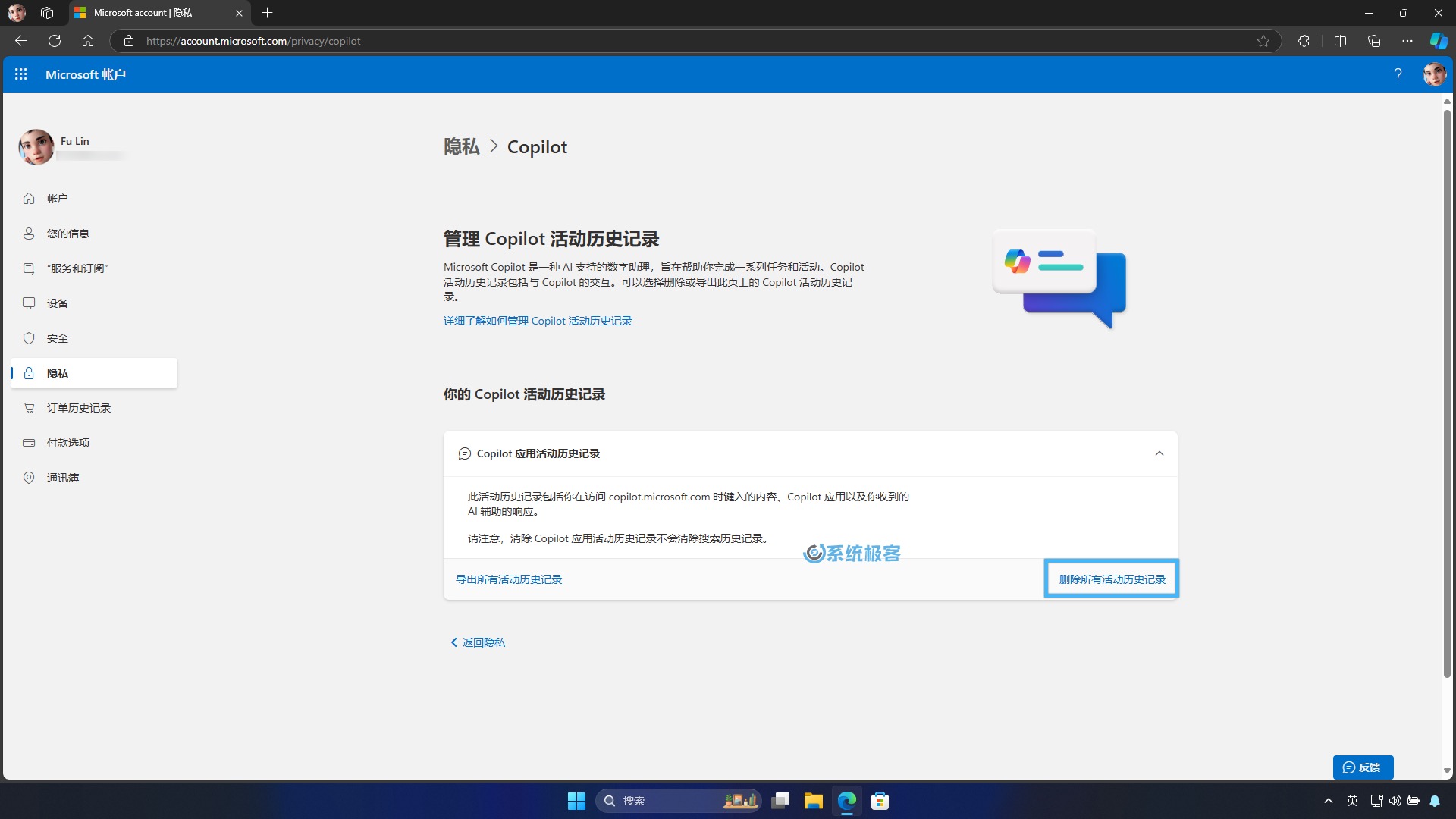Open the Copilot sidebar icon in Edge
The height and width of the screenshot is (819, 1456).
click(1439, 41)
